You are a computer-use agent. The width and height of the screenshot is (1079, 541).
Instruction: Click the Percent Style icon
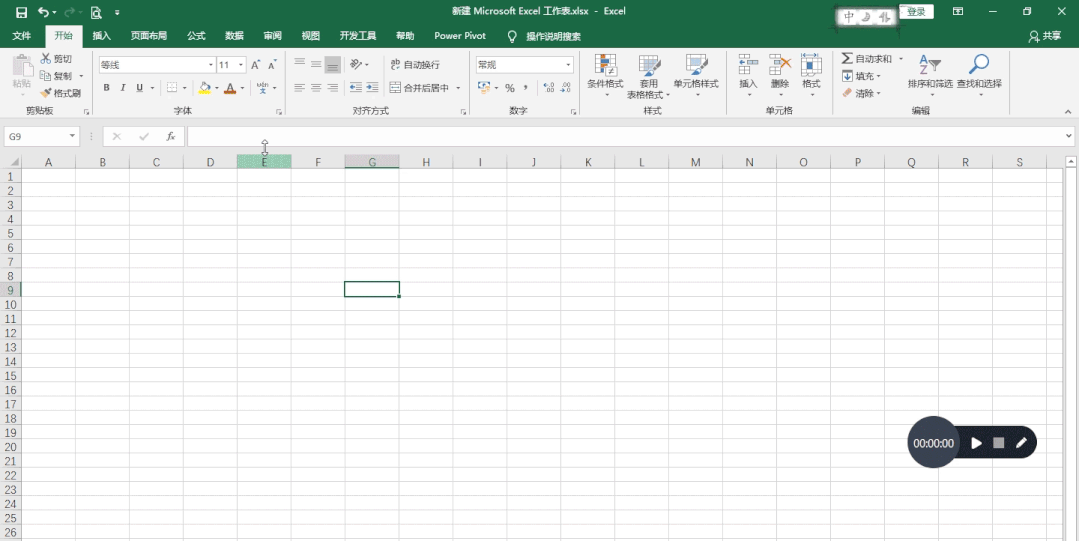(510, 87)
